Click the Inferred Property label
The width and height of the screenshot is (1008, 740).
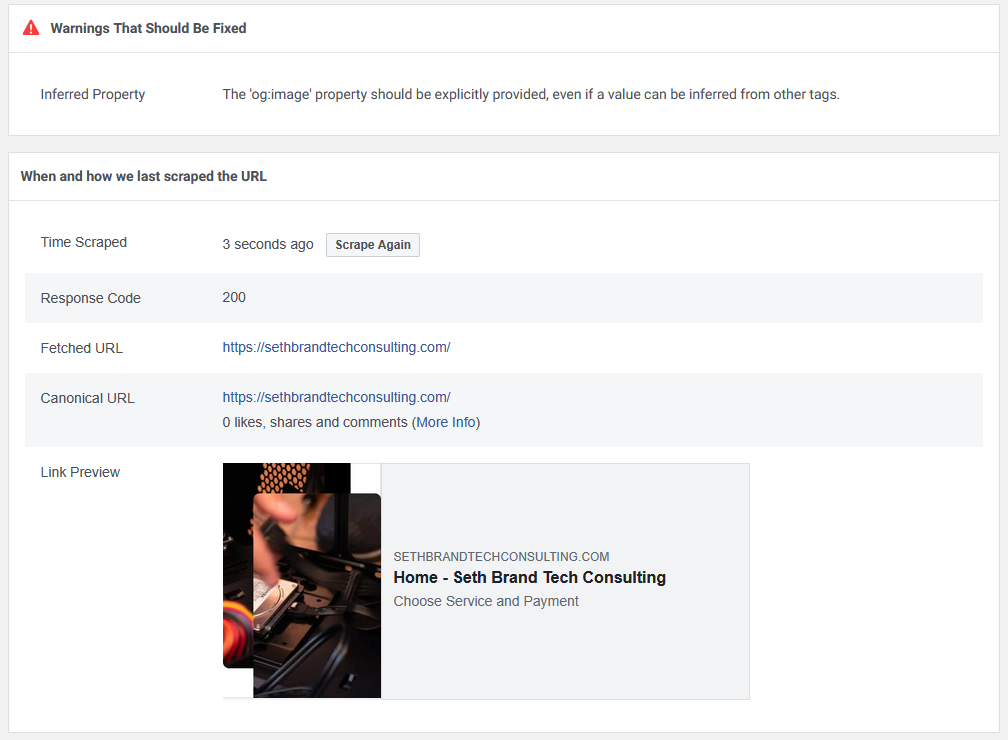coord(93,95)
